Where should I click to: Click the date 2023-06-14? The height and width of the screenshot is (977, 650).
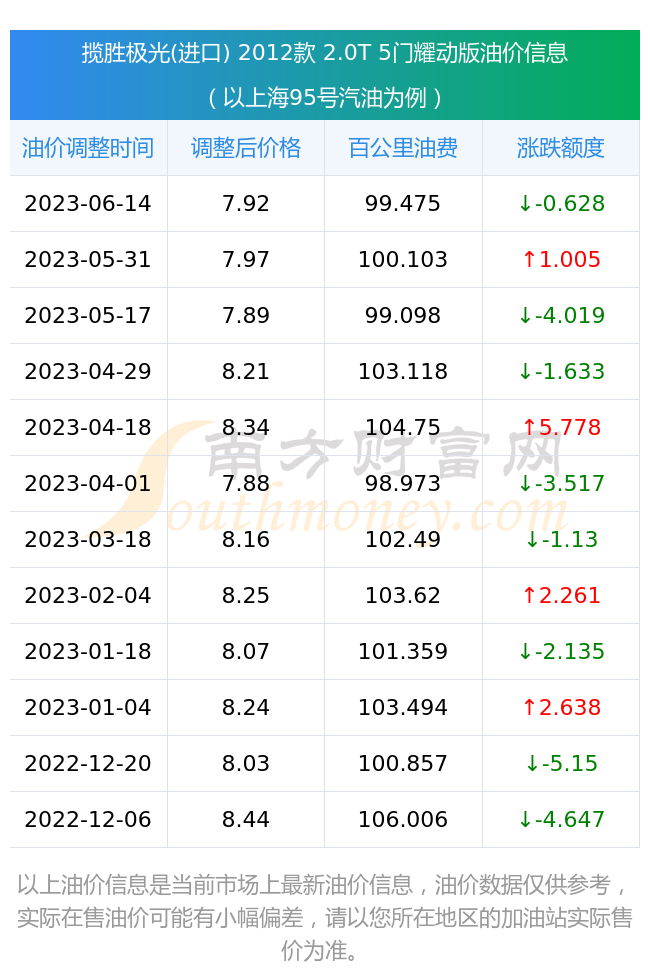pos(88,204)
